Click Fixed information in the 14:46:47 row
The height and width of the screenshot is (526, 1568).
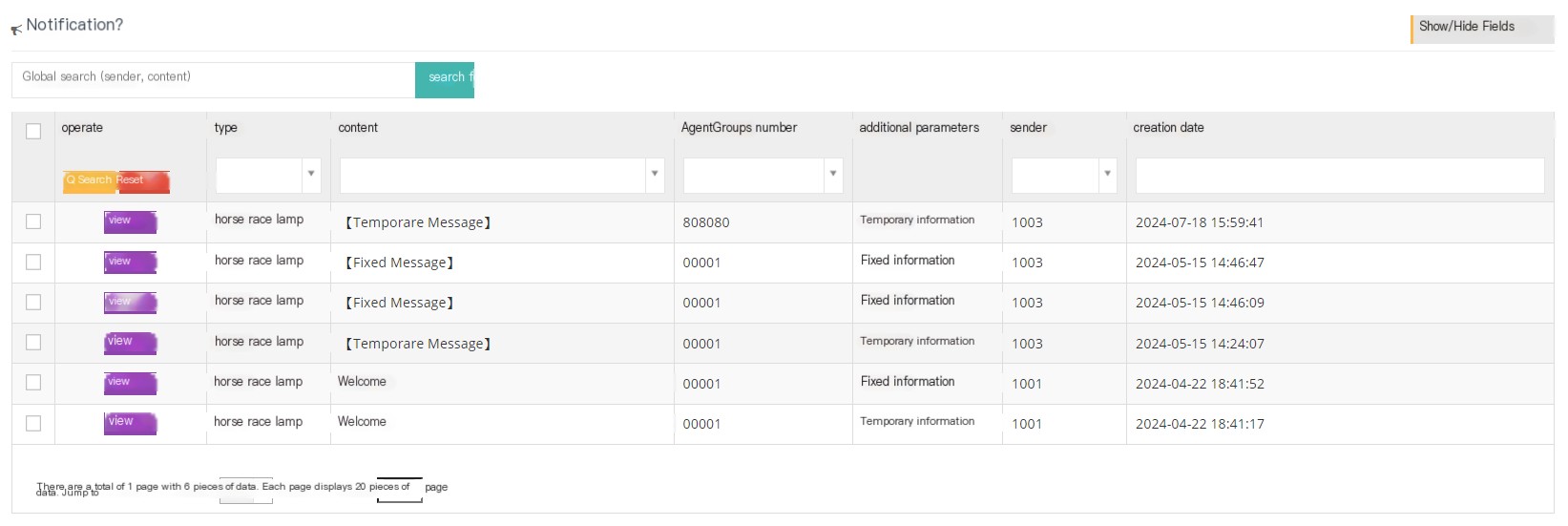click(908, 260)
